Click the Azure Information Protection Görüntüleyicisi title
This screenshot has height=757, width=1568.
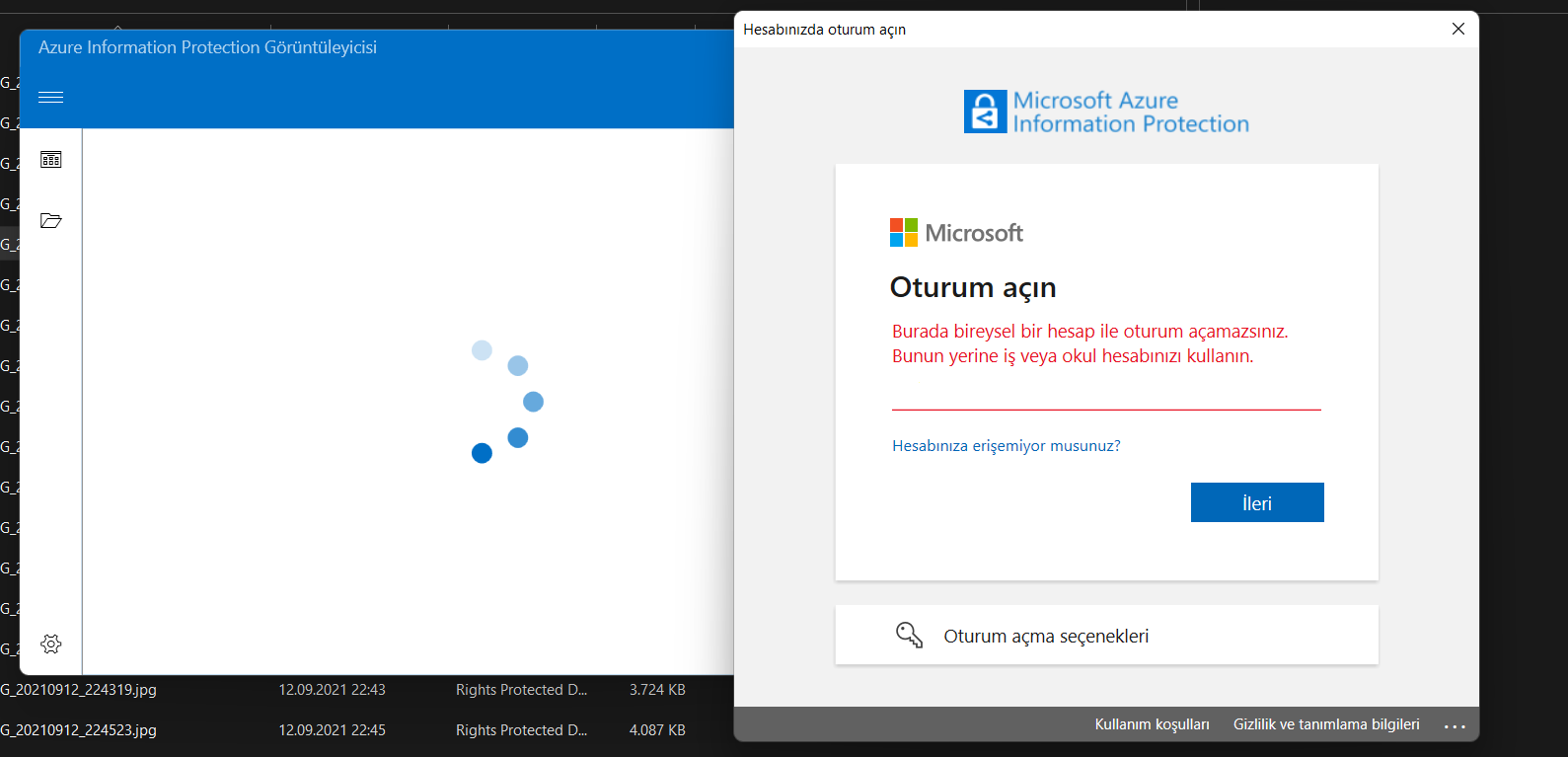point(207,47)
